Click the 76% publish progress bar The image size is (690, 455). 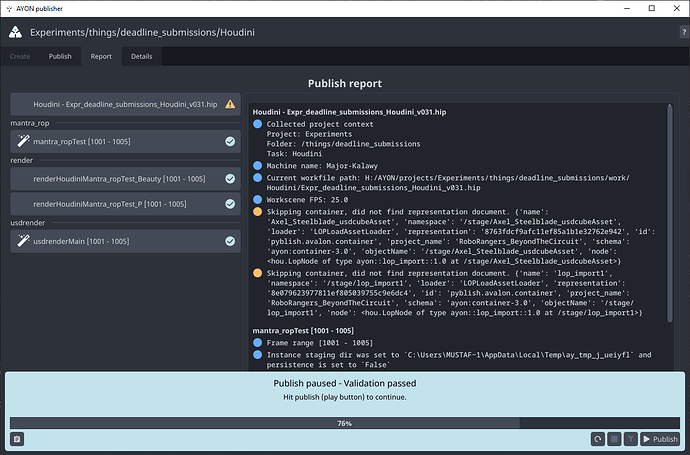(x=345, y=423)
